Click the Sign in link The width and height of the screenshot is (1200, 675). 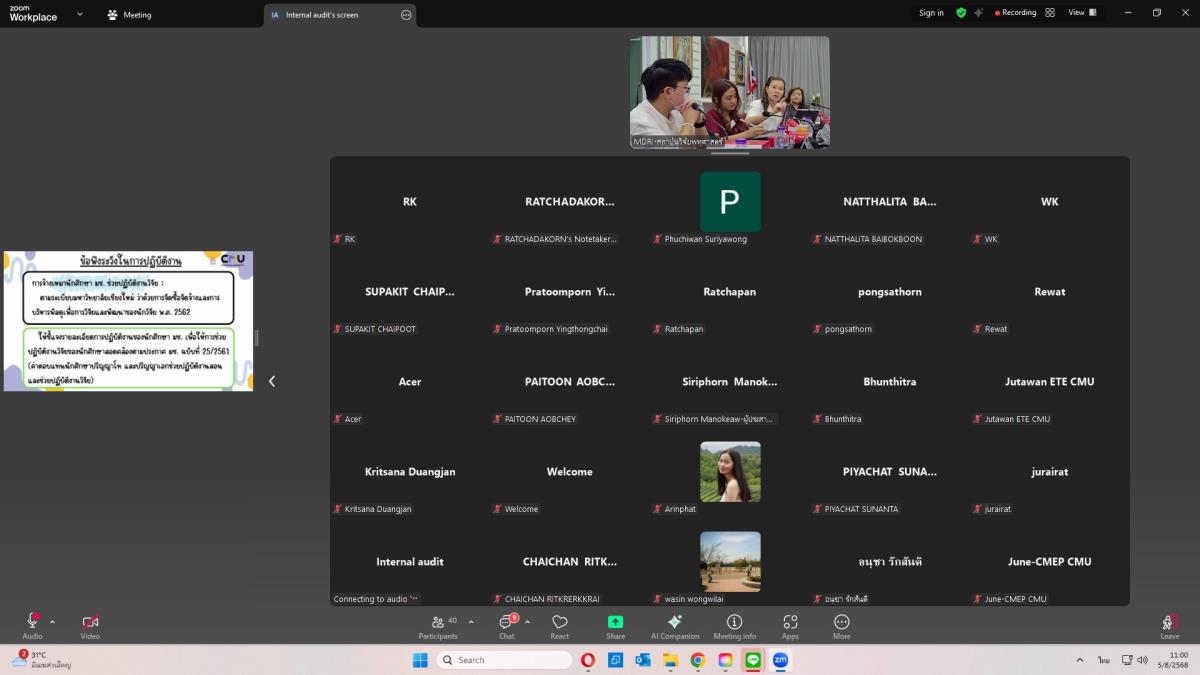click(931, 13)
